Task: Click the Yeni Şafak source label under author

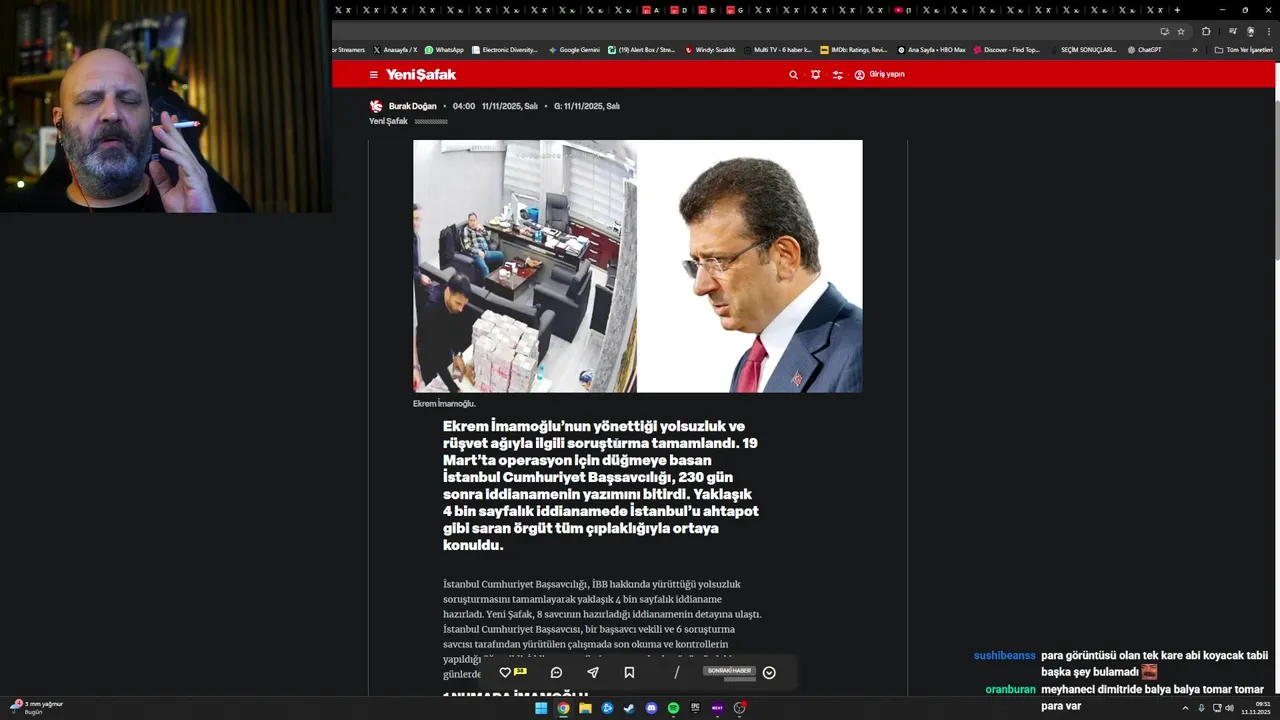Action: coord(388,121)
